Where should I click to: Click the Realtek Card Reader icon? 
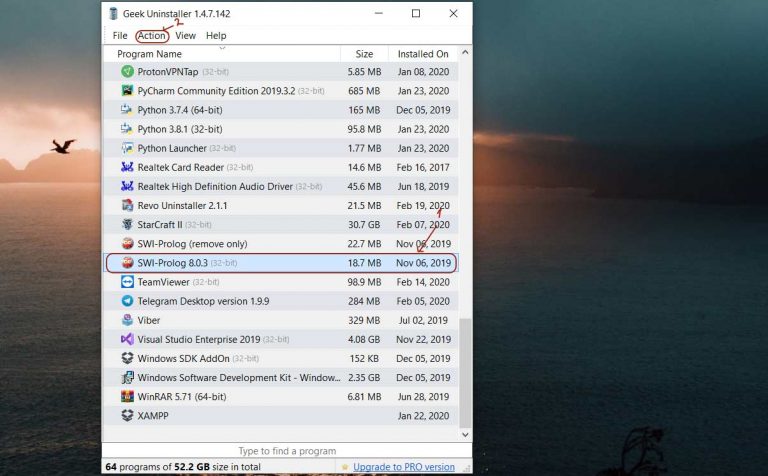127,168
